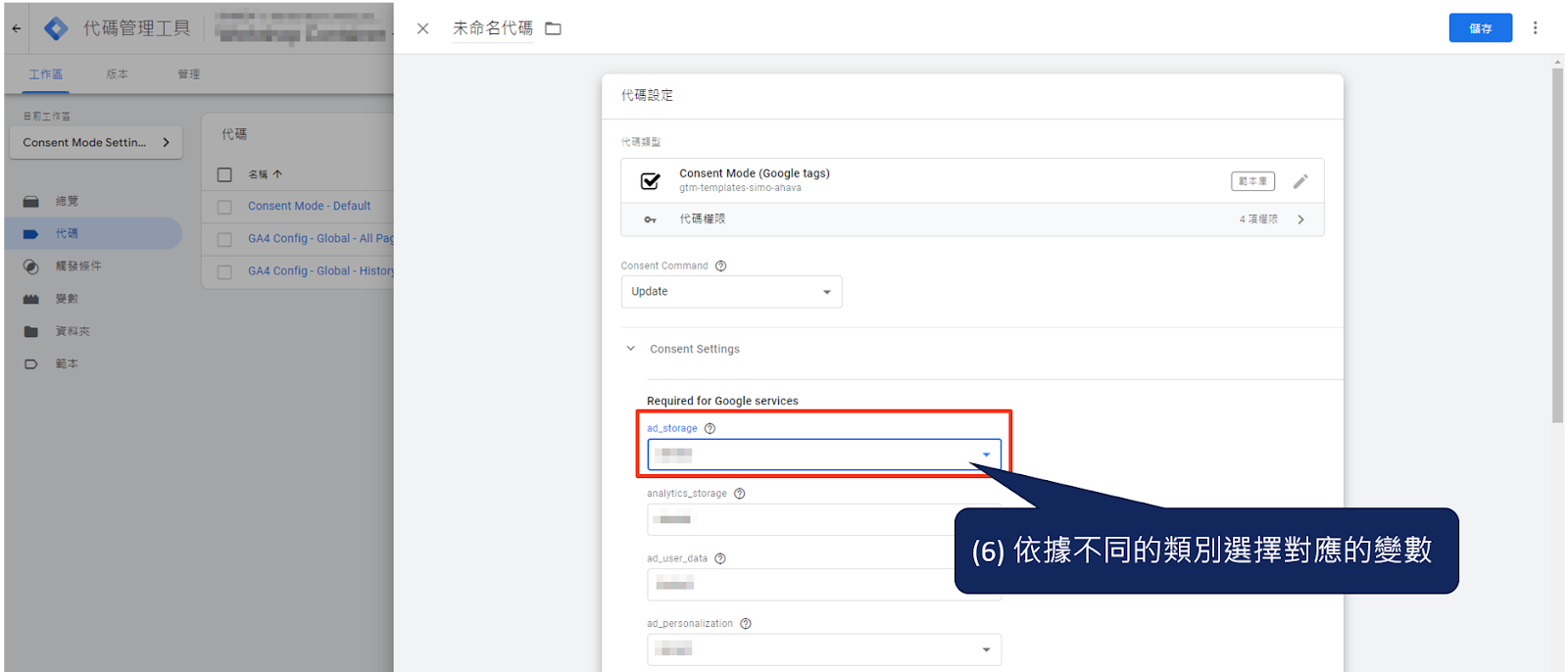Open 範本 in the sidebar
This screenshot has width=1568, height=672.
(67, 363)
